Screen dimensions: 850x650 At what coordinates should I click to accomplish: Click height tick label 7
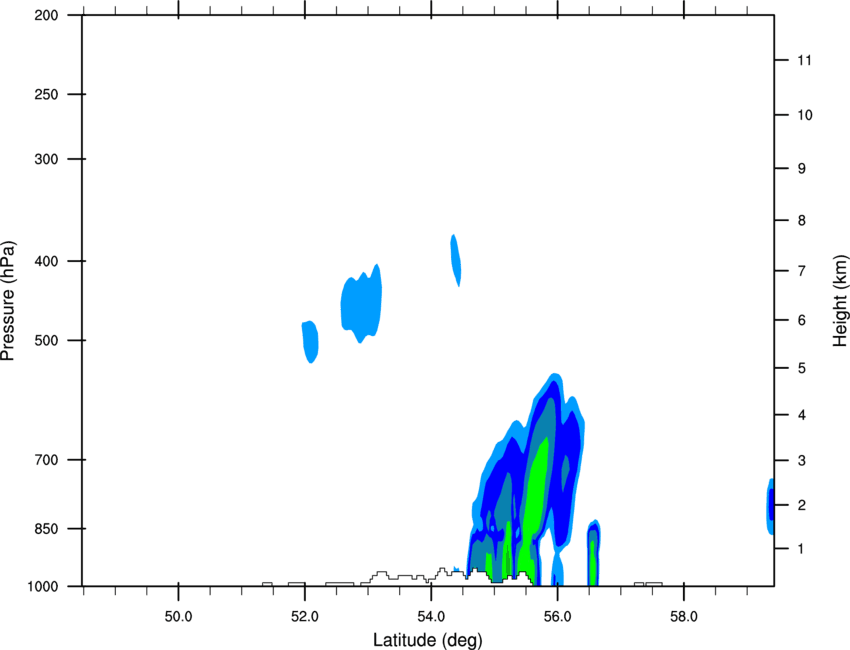(x=802, y=271)
